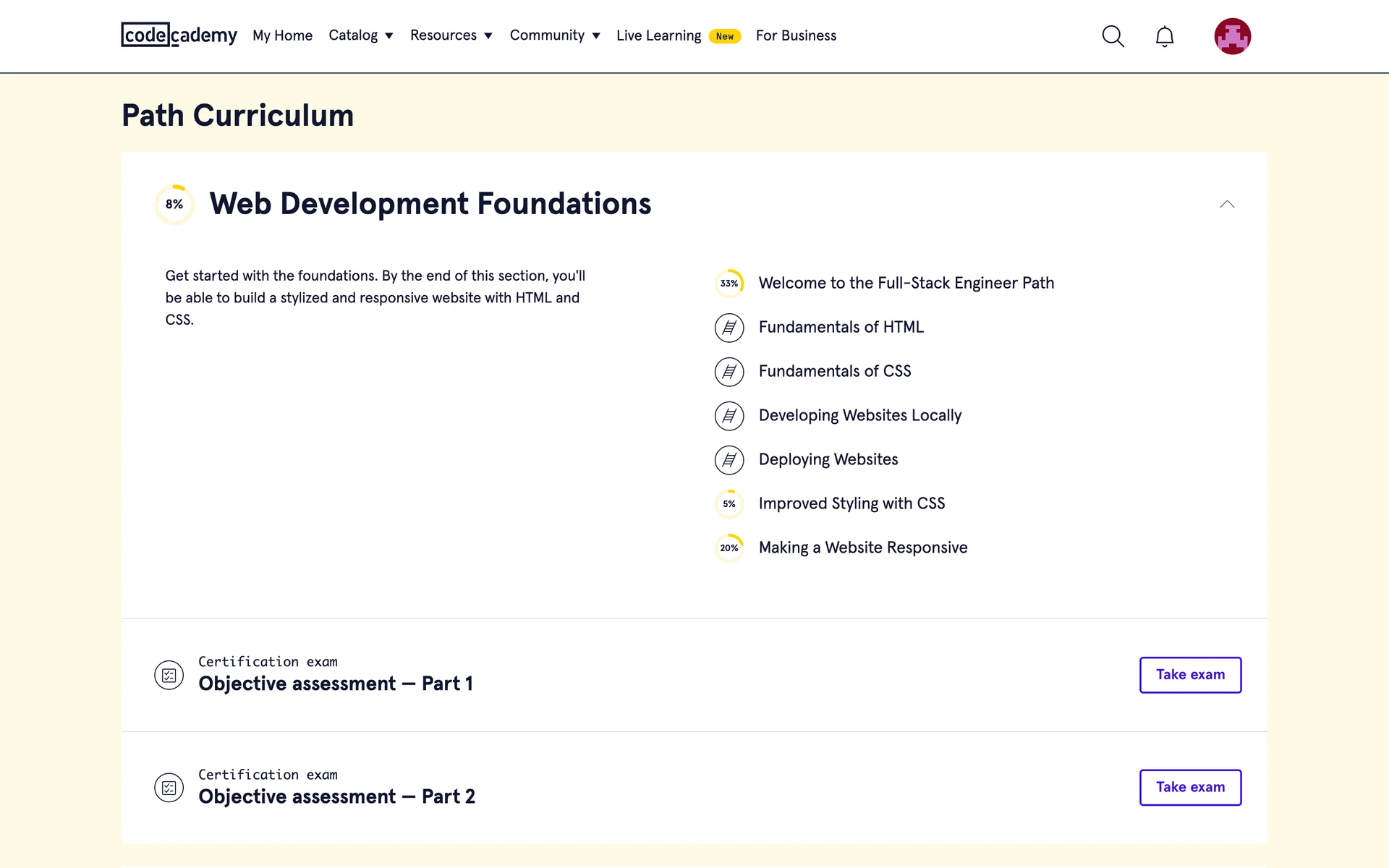Expand the Catalog dropdown menu

360,35
